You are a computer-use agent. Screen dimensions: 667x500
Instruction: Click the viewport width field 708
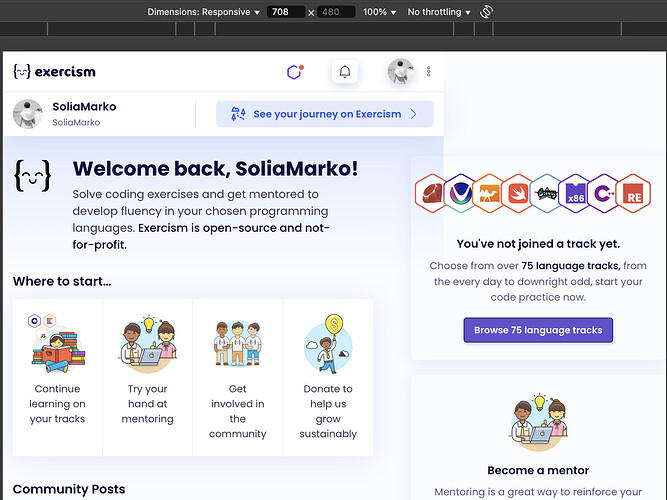pyautogui.click(x=285, y=12)
